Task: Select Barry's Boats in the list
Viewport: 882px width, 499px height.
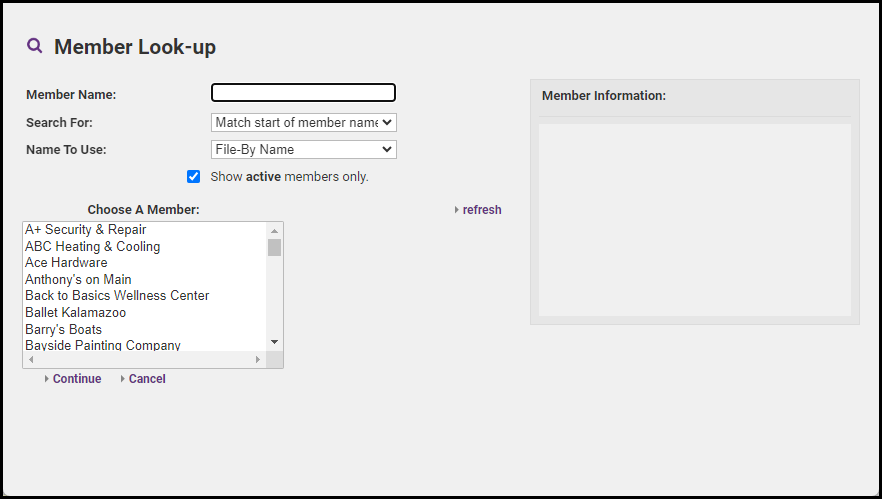Action: coord(63,330)
